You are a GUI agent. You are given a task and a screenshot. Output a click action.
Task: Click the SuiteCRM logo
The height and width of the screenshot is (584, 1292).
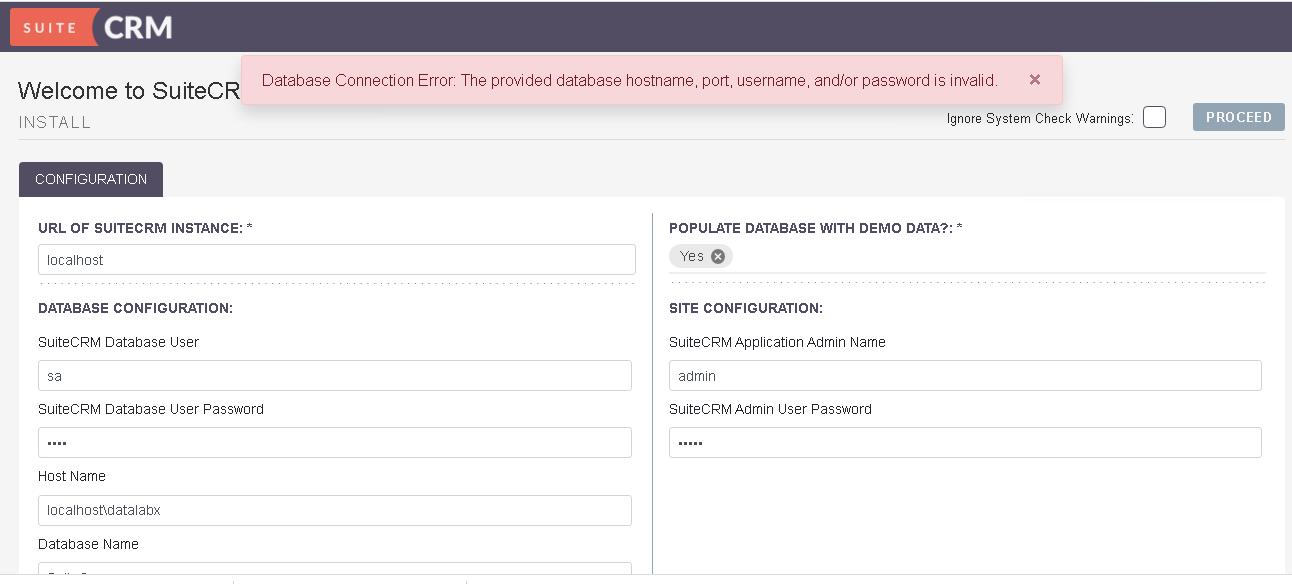tap(92, 27)
